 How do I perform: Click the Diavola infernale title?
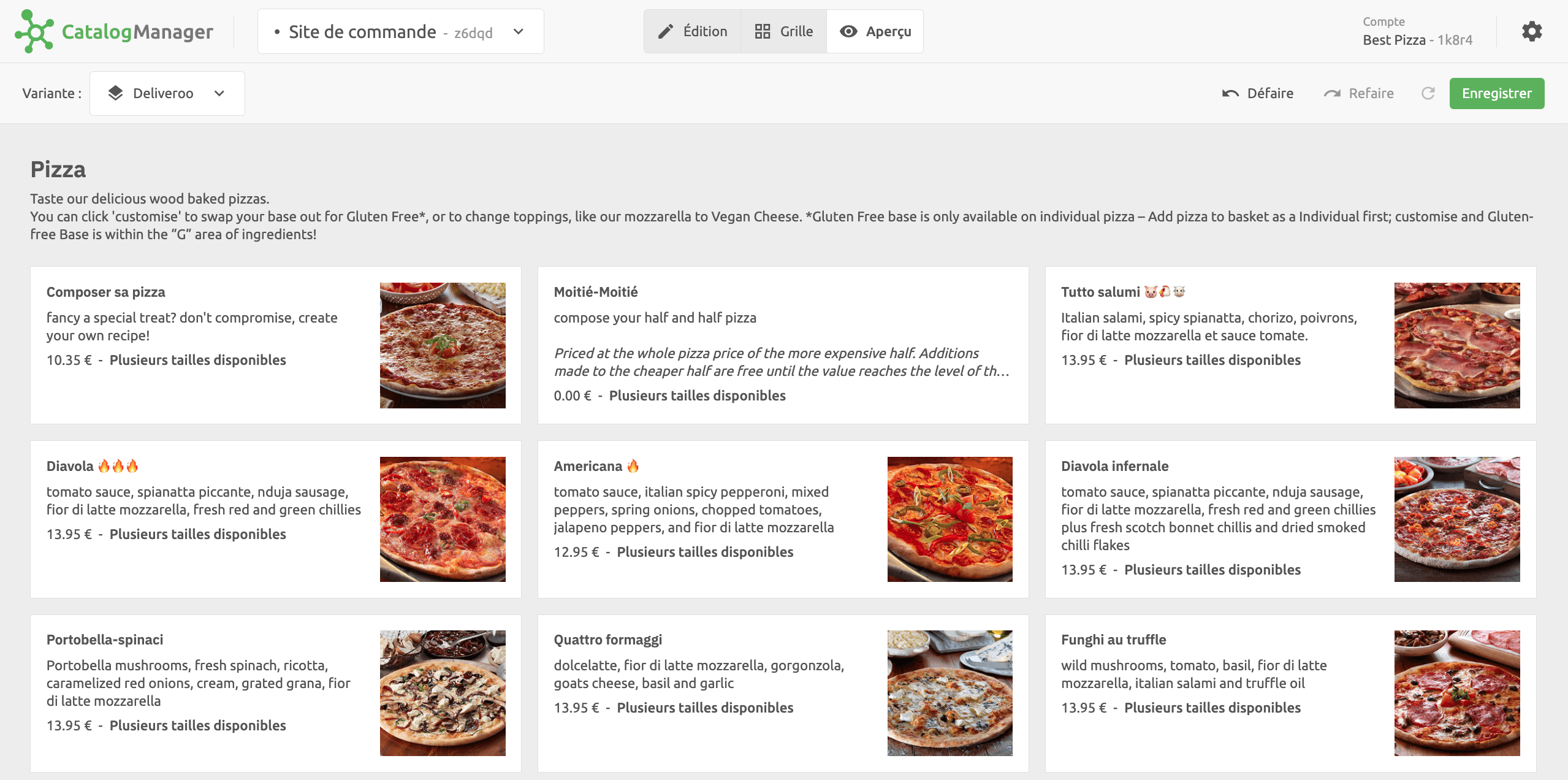[x=1115, y=466]
